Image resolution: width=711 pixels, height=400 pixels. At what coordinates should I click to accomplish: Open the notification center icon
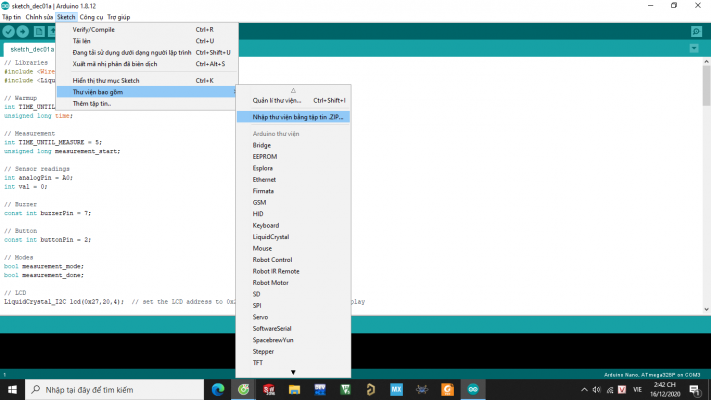(x=694, y=390)
